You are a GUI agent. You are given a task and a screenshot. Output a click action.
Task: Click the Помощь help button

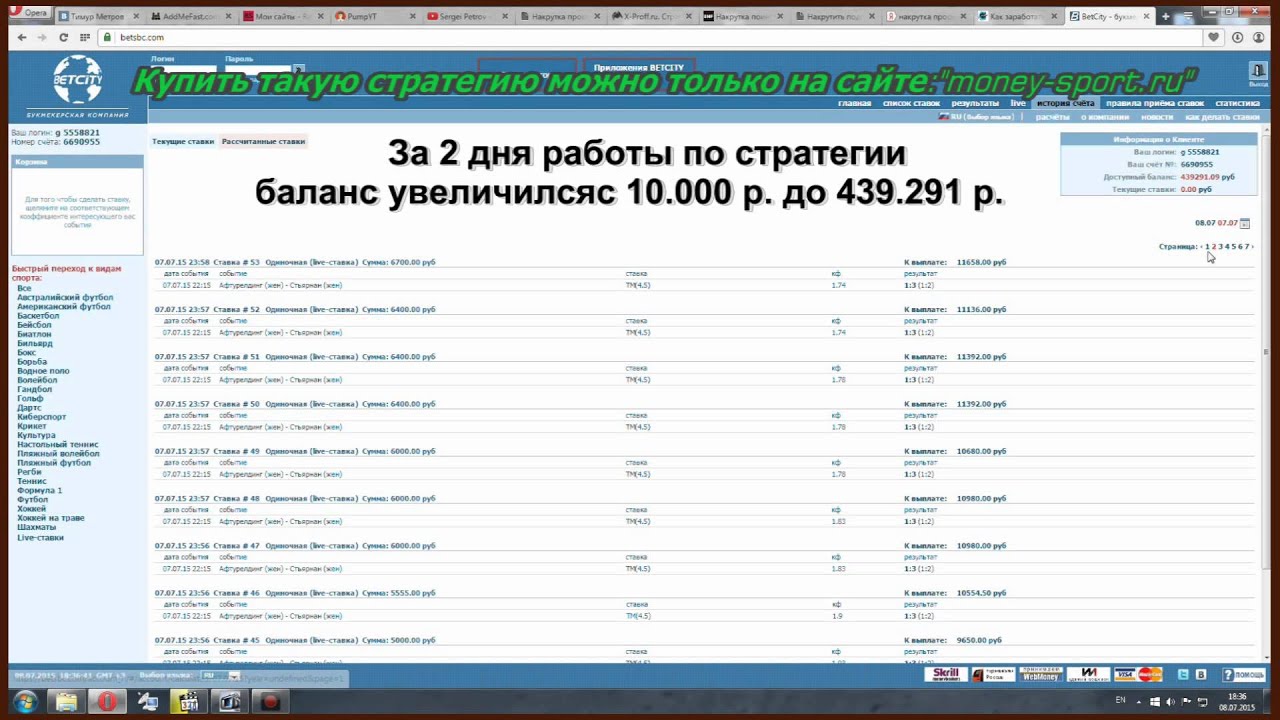(1243, 675)
